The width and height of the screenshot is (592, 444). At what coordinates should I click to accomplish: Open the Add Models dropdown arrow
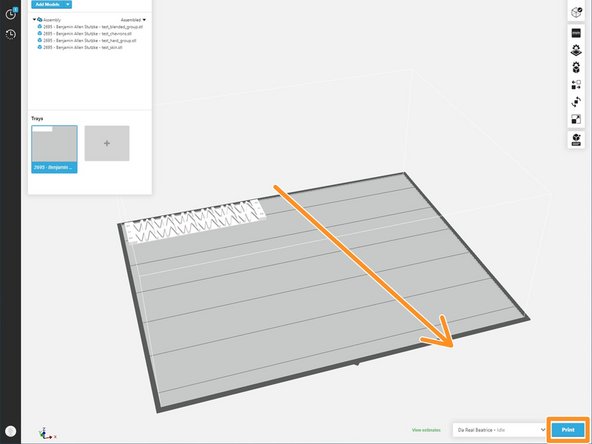(x=68, y=4)
